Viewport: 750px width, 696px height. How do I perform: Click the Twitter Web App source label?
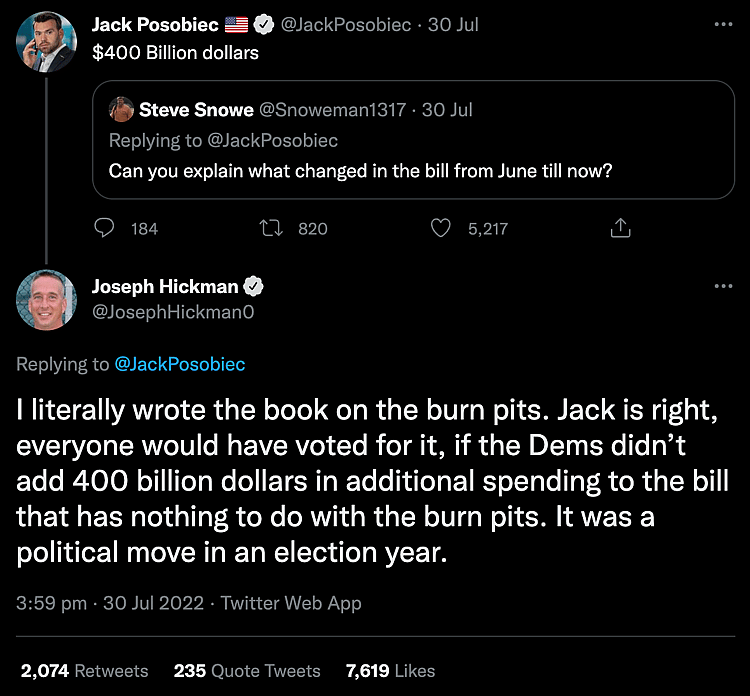click(291, 603)
